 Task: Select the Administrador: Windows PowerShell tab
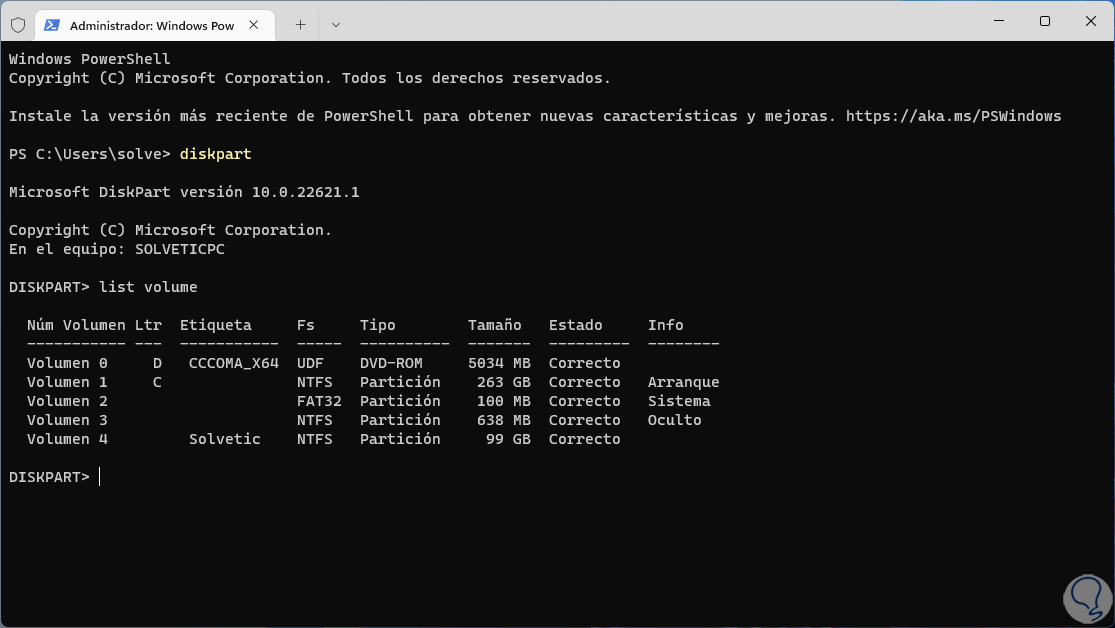click(x=155, y=25)
